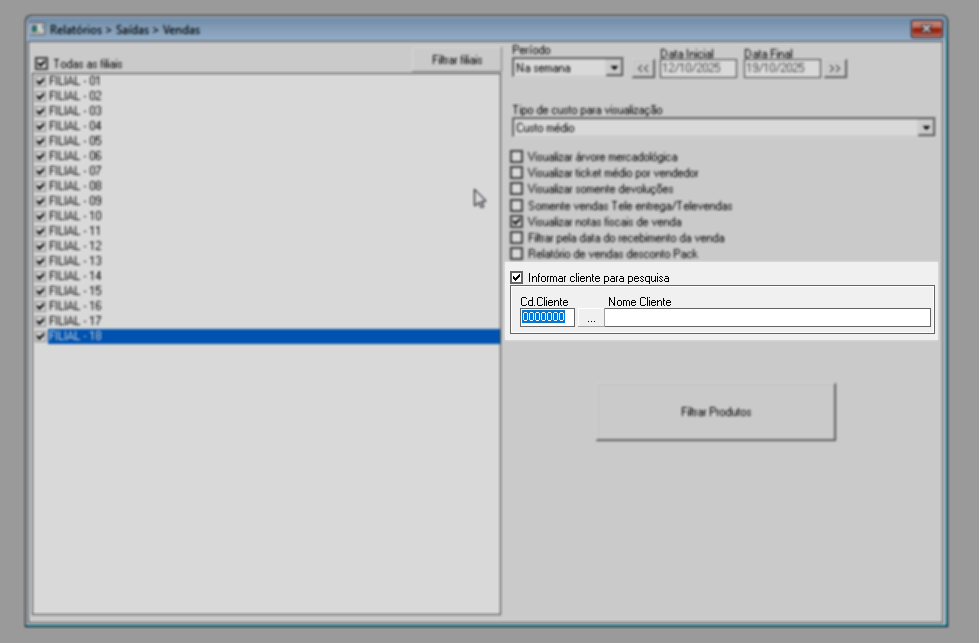
Task: Open client search with '...' button
Action: pos(591,318)
